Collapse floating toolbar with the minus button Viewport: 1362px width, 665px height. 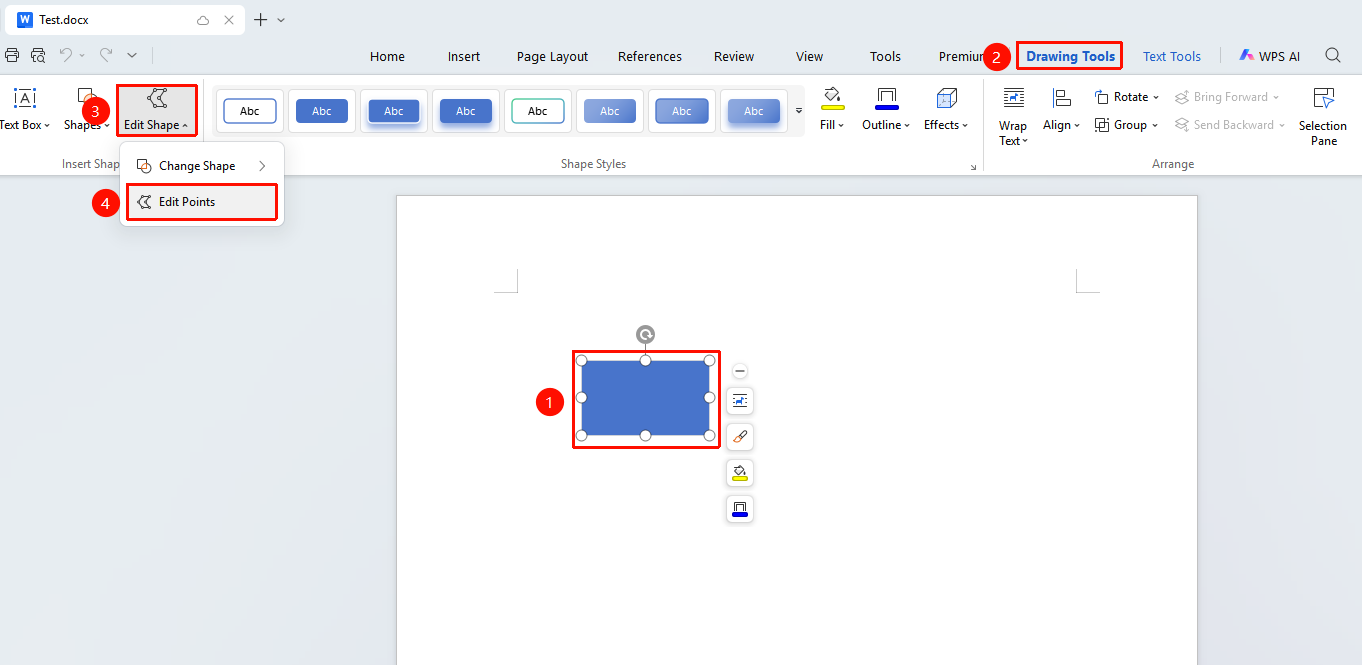[x=740, y=371]
